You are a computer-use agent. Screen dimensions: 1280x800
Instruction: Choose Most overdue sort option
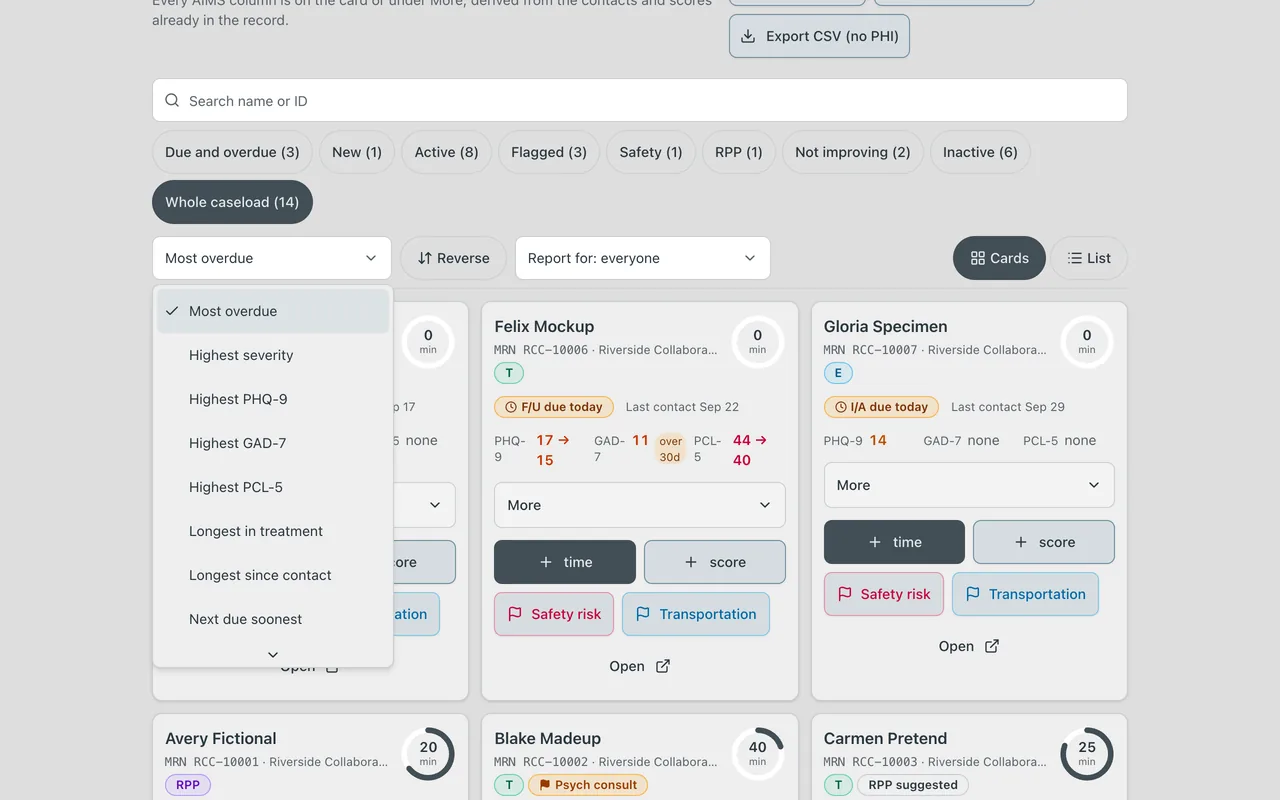click(273, 311)
